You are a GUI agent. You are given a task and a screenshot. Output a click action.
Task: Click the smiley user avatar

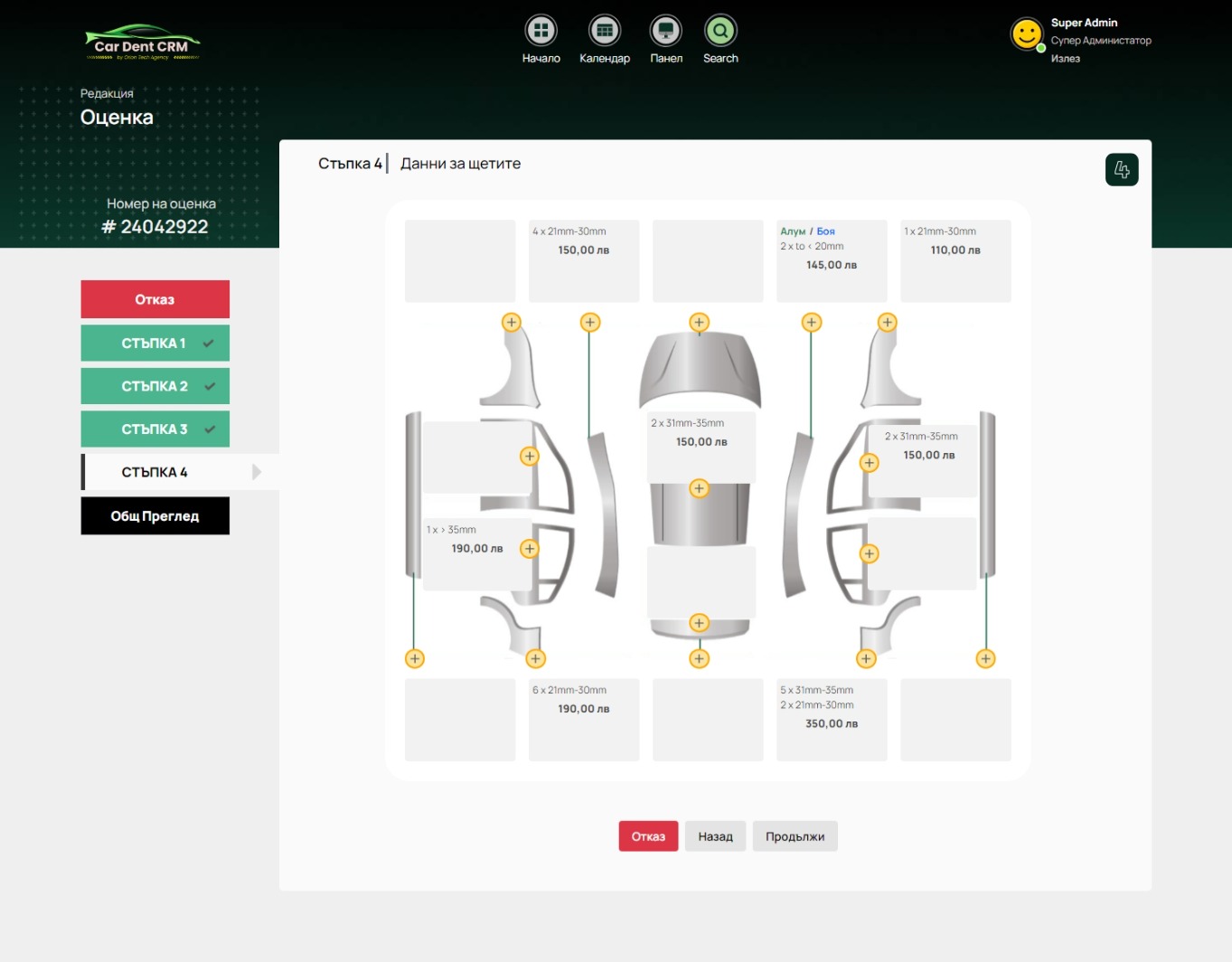(1026, 34)
